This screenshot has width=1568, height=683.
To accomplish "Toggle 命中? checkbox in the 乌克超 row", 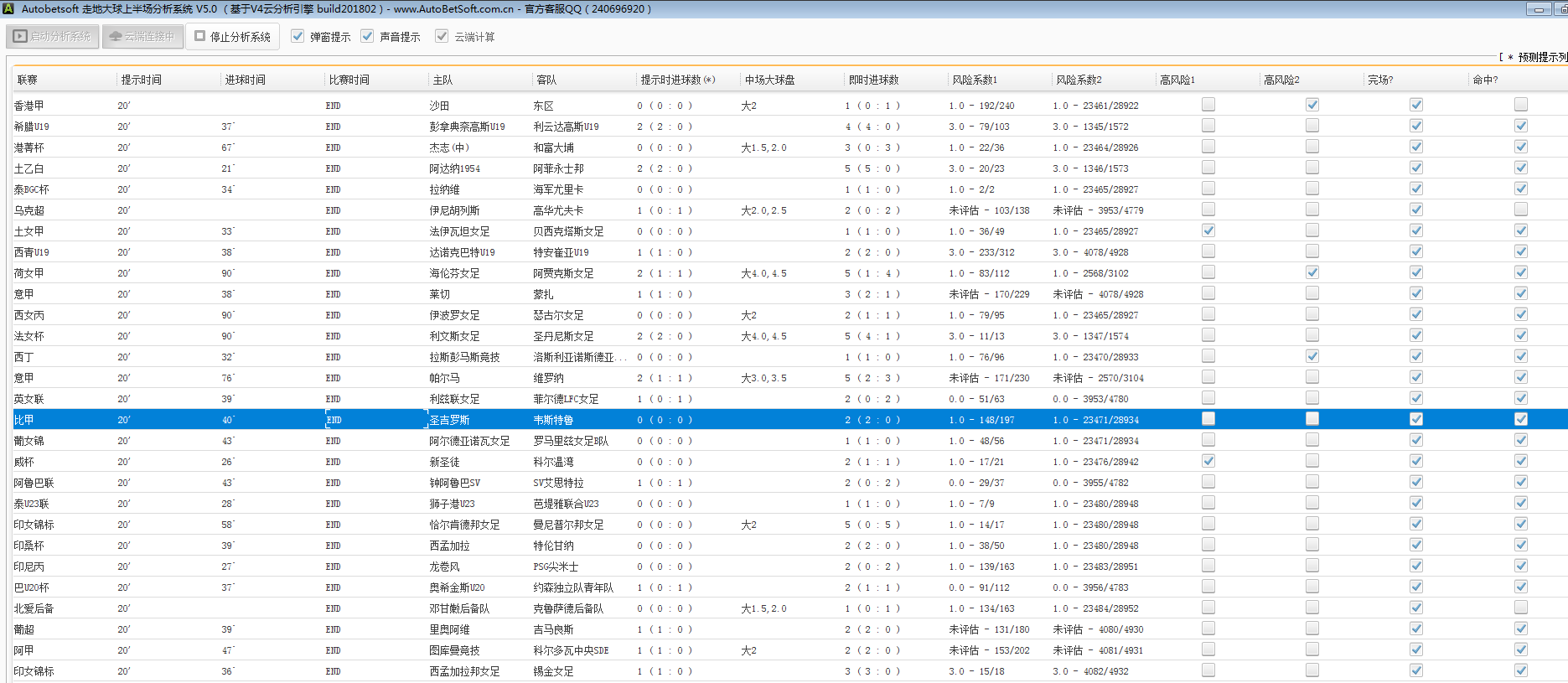I will (x=1520, y=210).
